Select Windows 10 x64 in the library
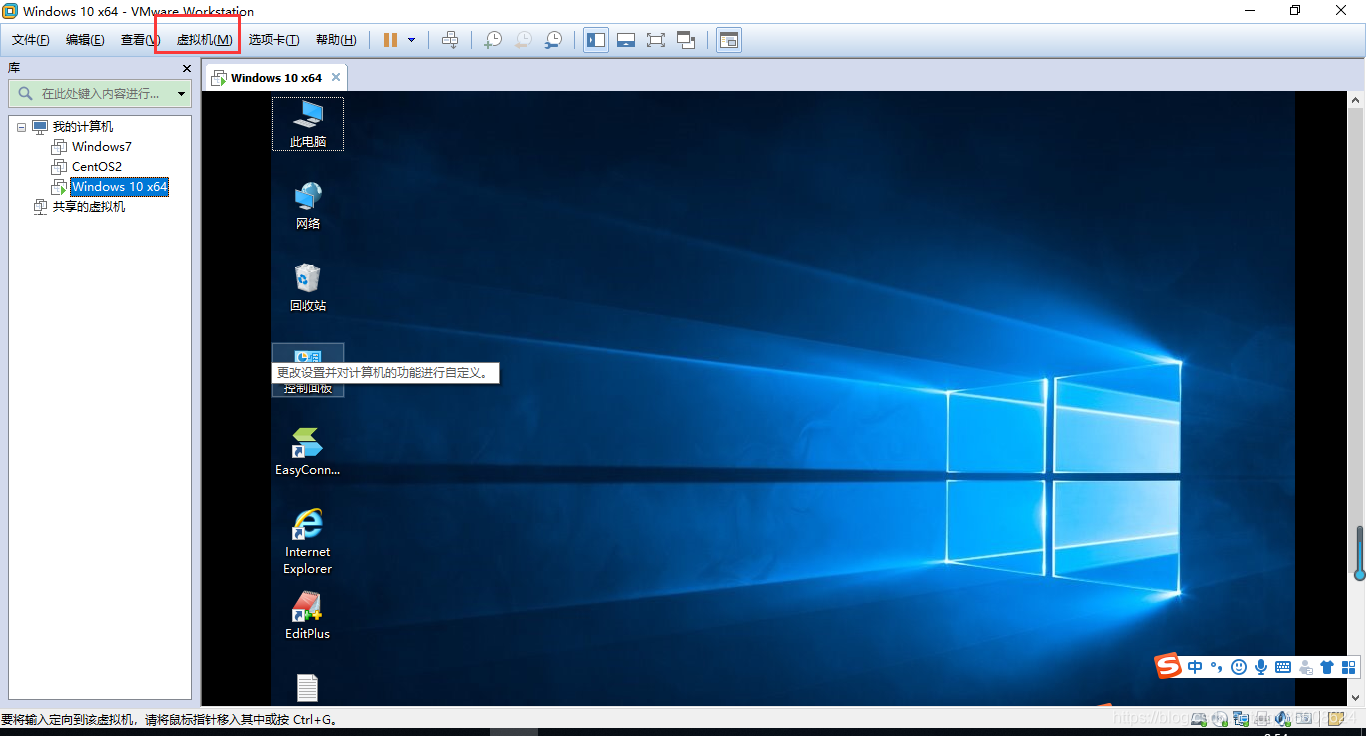Image resolution: width=1366 pixels, height=736 pixels. (119, 187)
